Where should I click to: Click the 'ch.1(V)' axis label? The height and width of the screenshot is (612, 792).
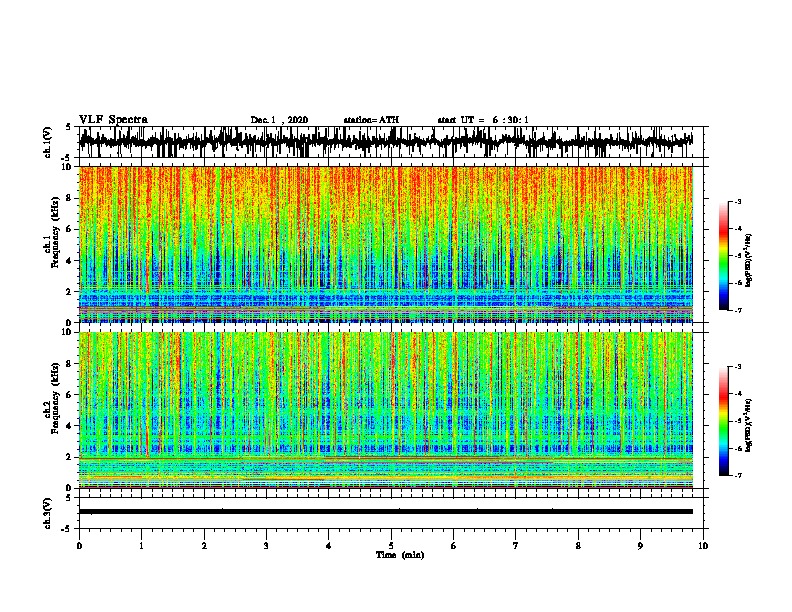tap(48, 142)
